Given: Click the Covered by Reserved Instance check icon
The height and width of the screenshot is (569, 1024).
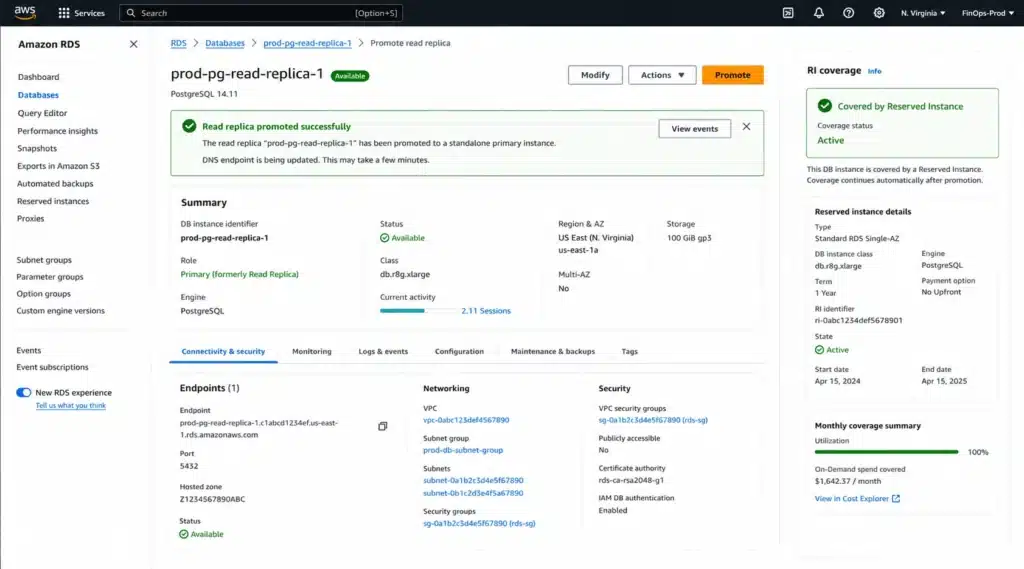Looking at the screenshot, I should [825, 106].
